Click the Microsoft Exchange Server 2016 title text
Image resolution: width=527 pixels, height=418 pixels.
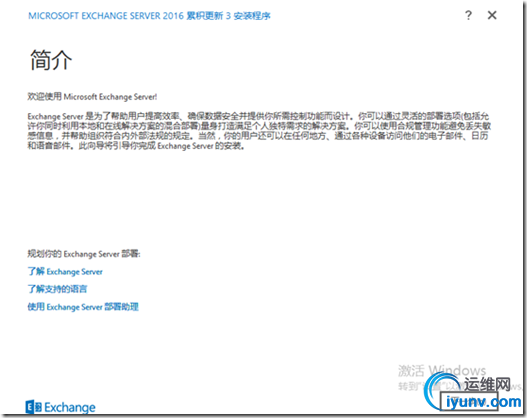(149, 16)
